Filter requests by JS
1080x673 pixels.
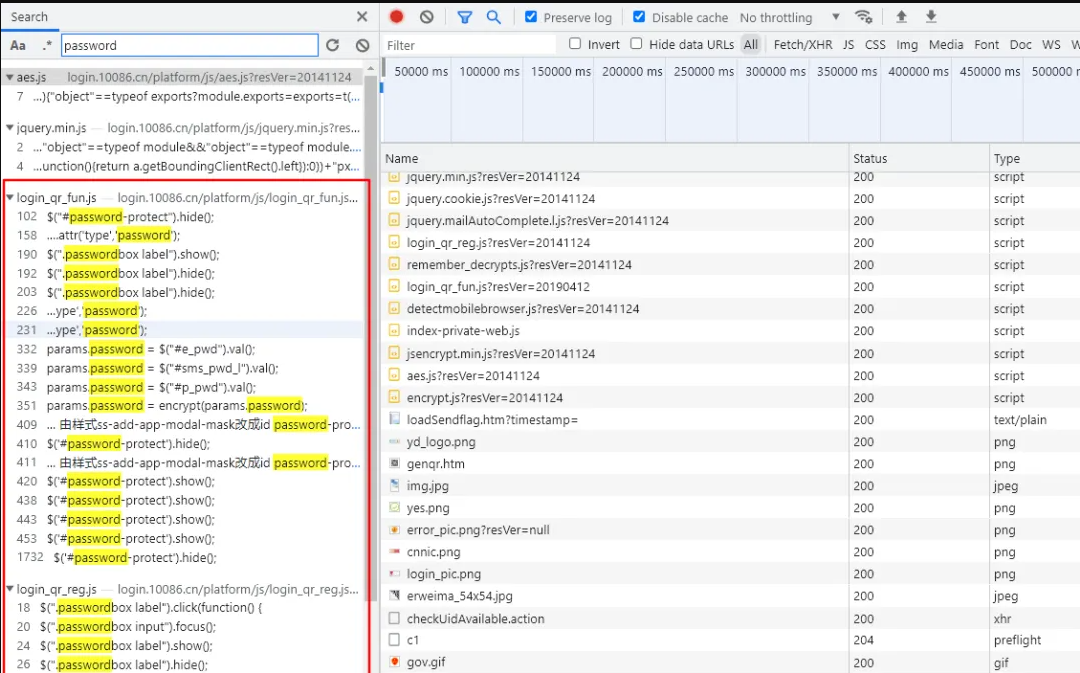click(x=848, y=44)
